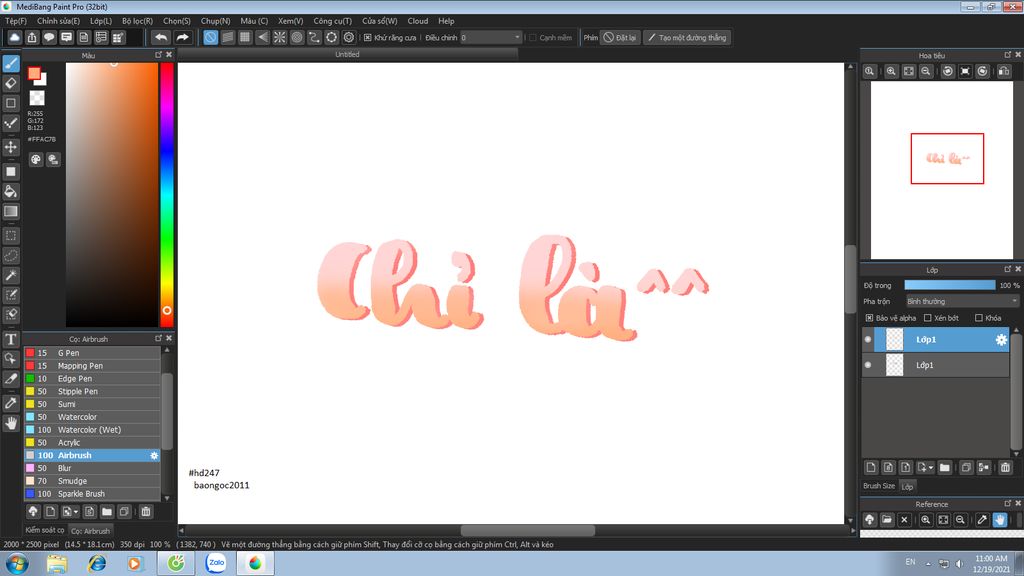Select the Bucket fill tool

tap(11, 191)
